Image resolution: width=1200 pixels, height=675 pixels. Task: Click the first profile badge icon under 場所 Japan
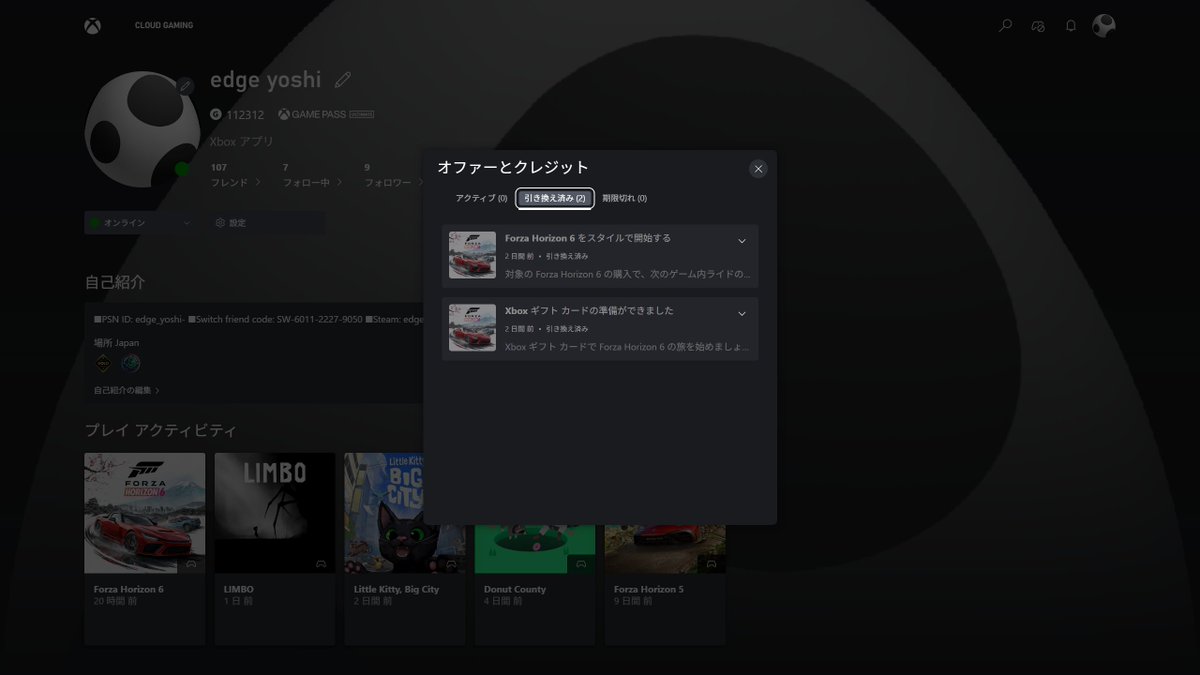click(103, 363)
